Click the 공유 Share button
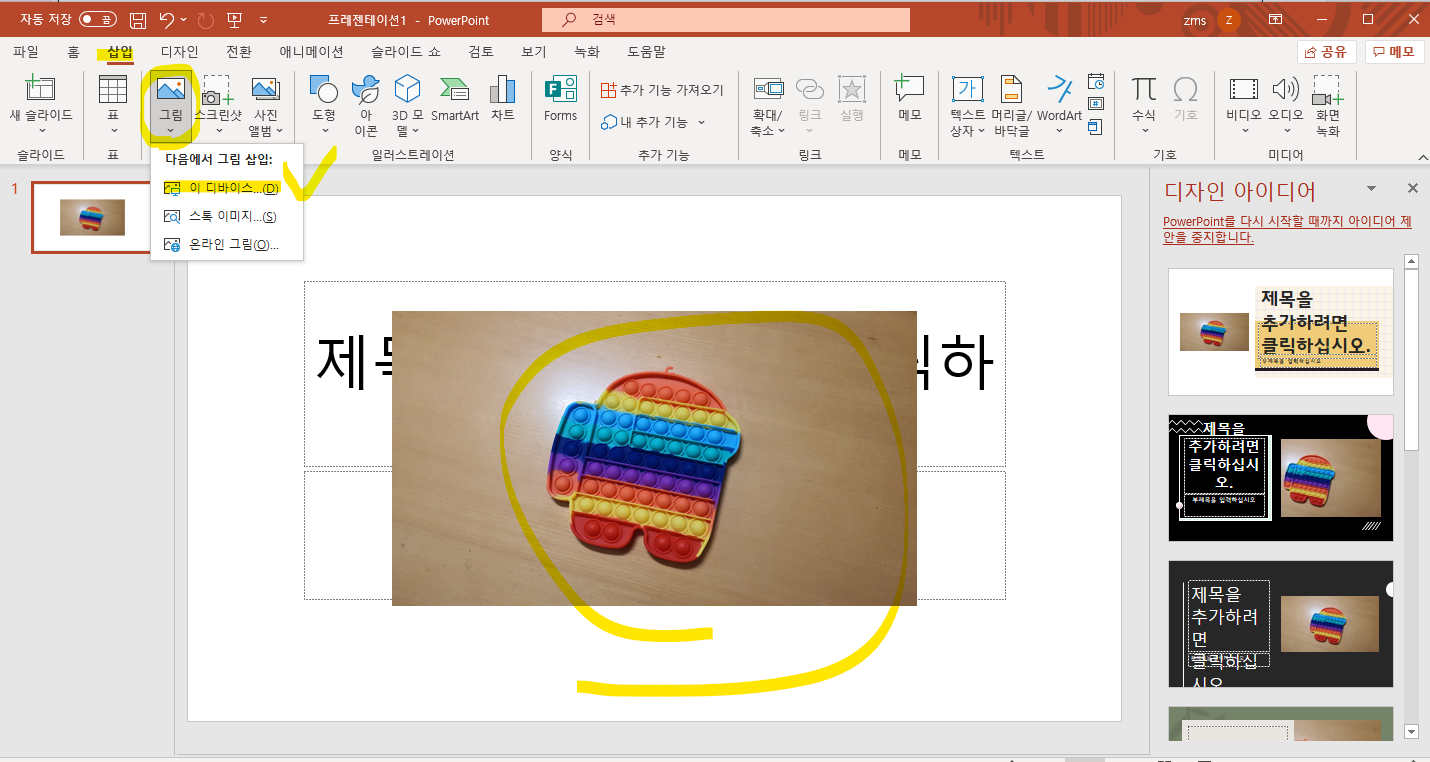This screenshot has width=1430, height=762. point(1326,52)
